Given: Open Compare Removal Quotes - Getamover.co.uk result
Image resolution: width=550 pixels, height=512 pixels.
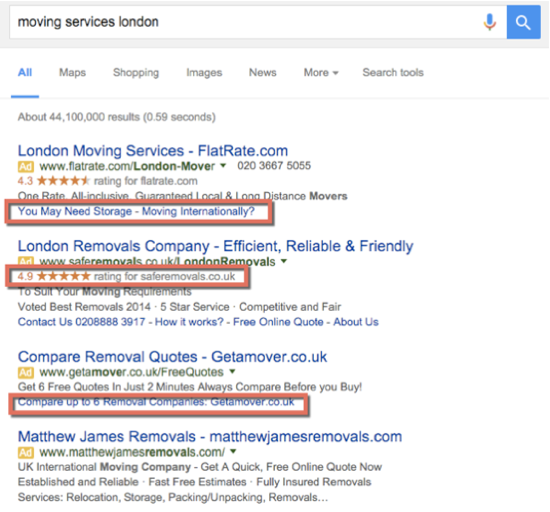Looking at the screenshot, I should click(x=172, y=357).
